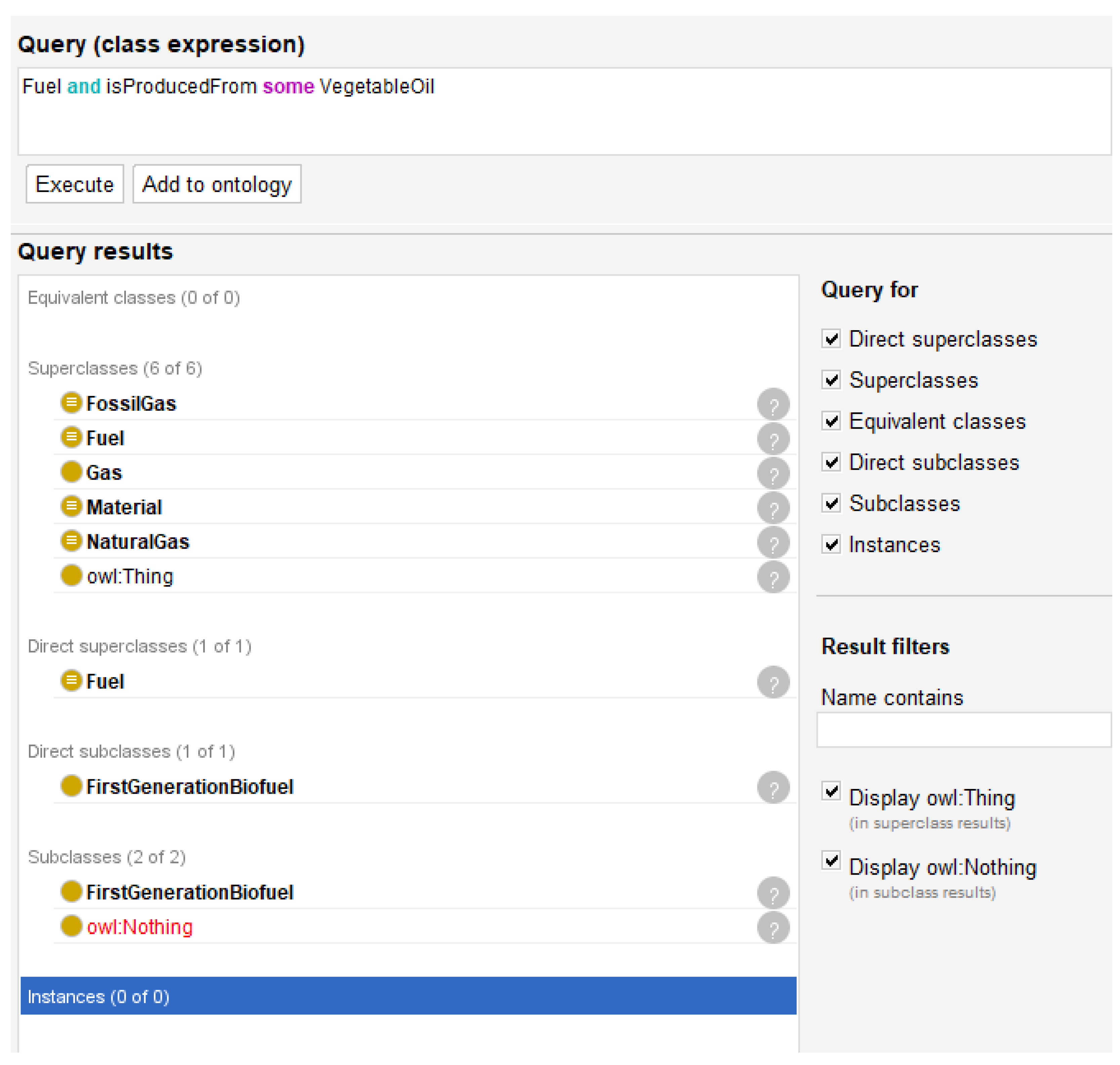Click the help icon beside Gas superclass
This screenshot has width=1120, height=1065.
tap(773, 473)
